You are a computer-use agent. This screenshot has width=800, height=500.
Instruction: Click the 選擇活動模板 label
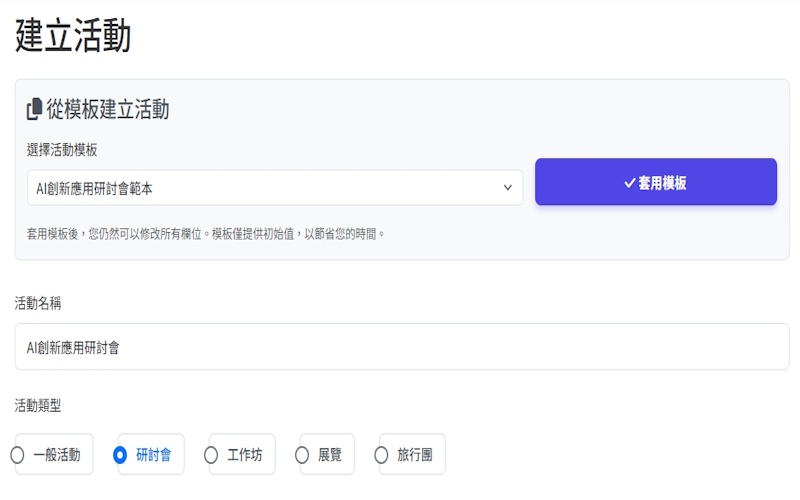[62, 150]
